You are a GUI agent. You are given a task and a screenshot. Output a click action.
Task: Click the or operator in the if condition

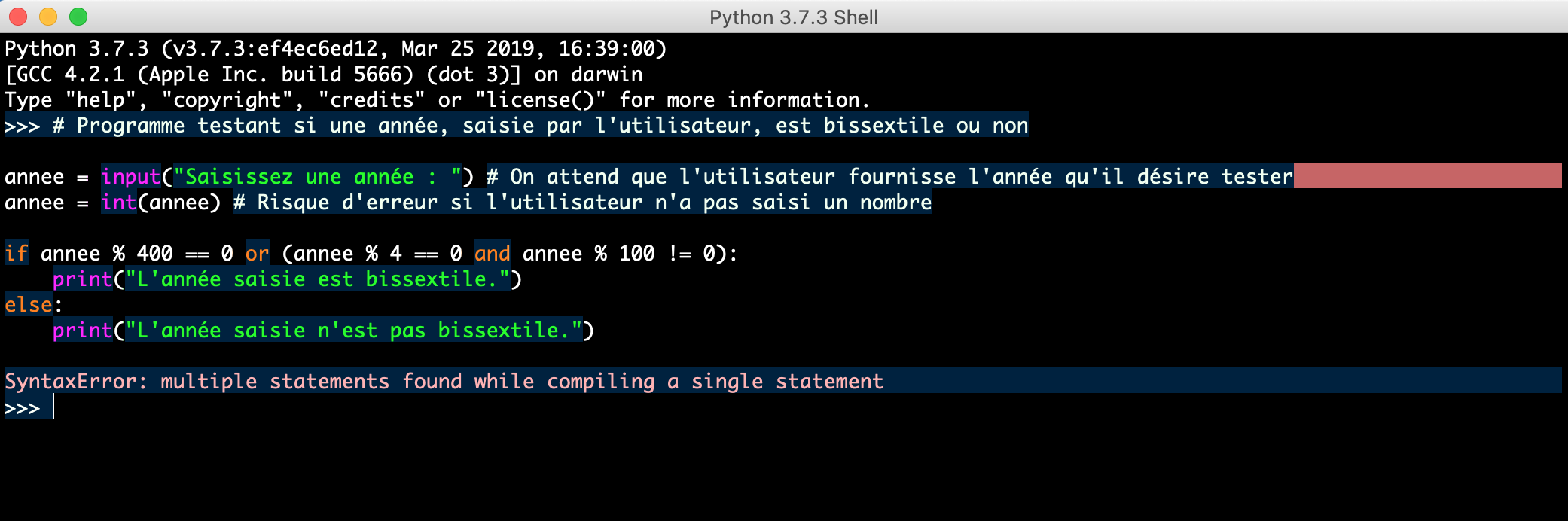point(258,253)
